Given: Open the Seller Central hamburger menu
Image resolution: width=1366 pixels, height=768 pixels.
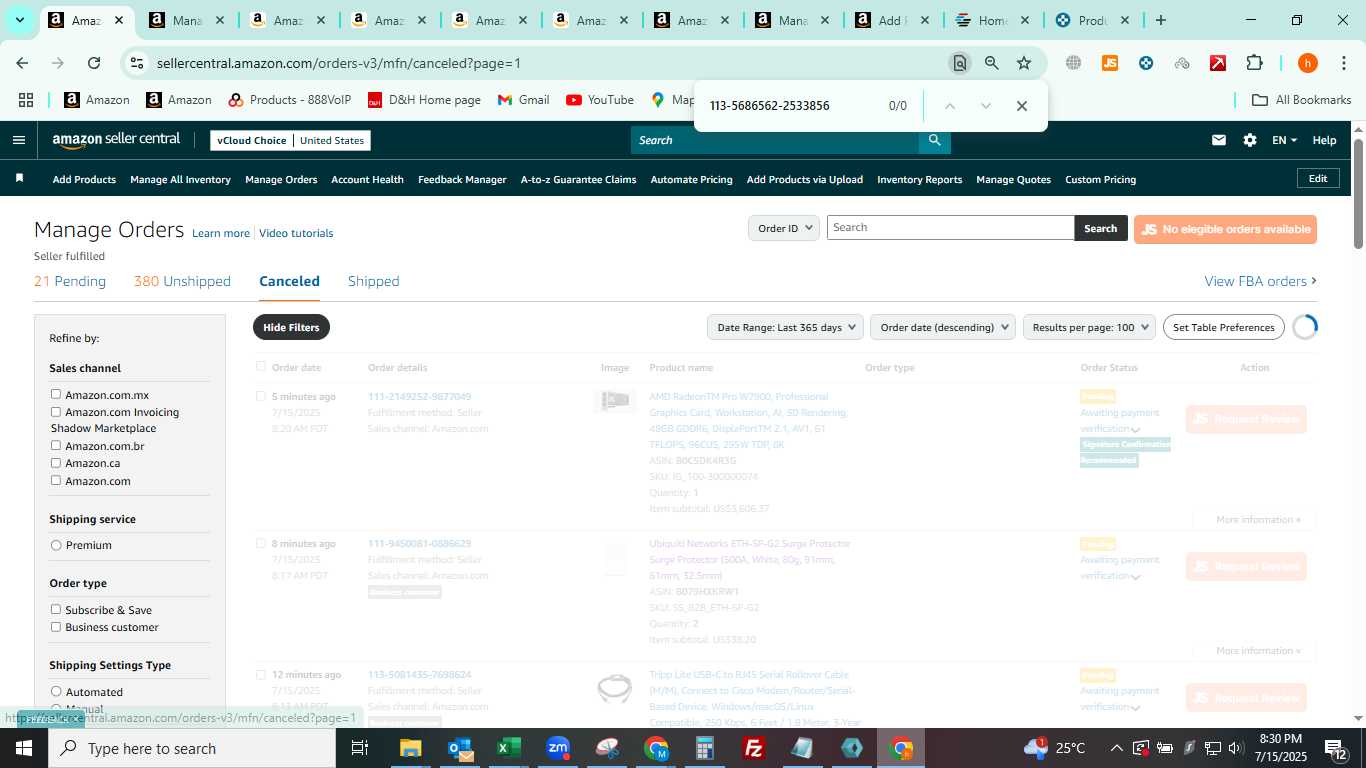Looking at the screenshot, I should click(x=18, y=140).
